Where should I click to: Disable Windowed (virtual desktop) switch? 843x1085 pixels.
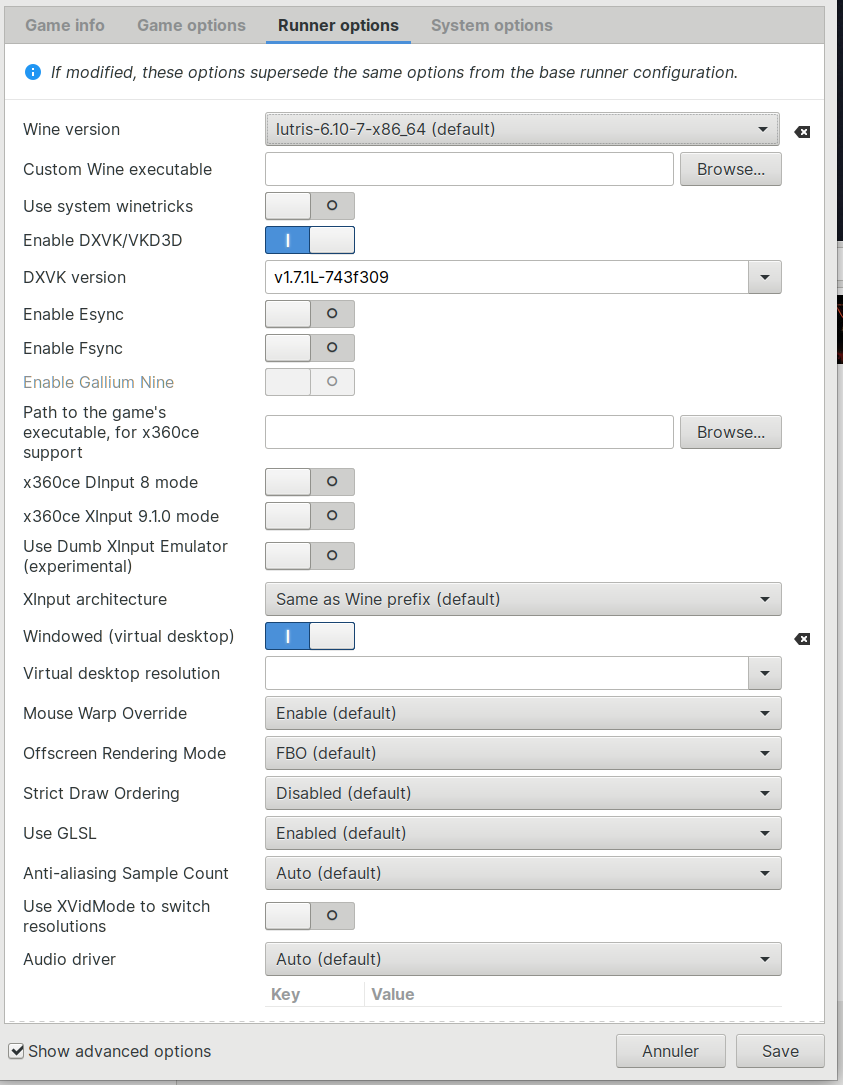309,636
